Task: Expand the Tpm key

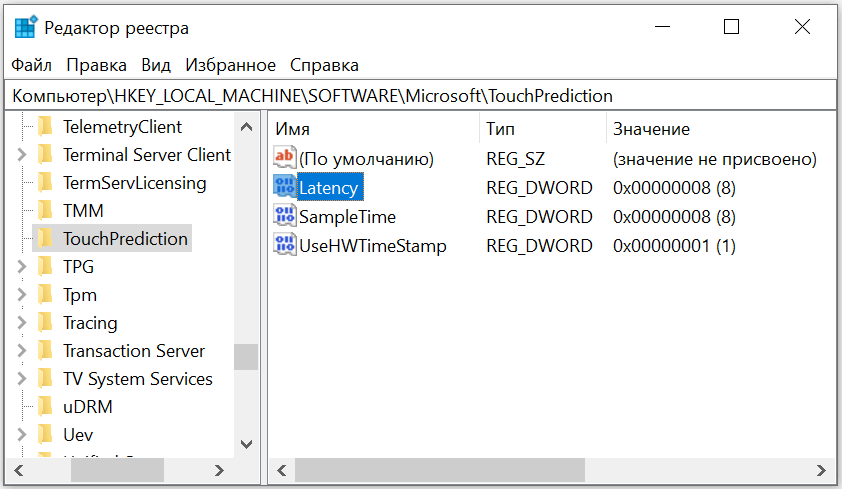Action: pos(22,295)
